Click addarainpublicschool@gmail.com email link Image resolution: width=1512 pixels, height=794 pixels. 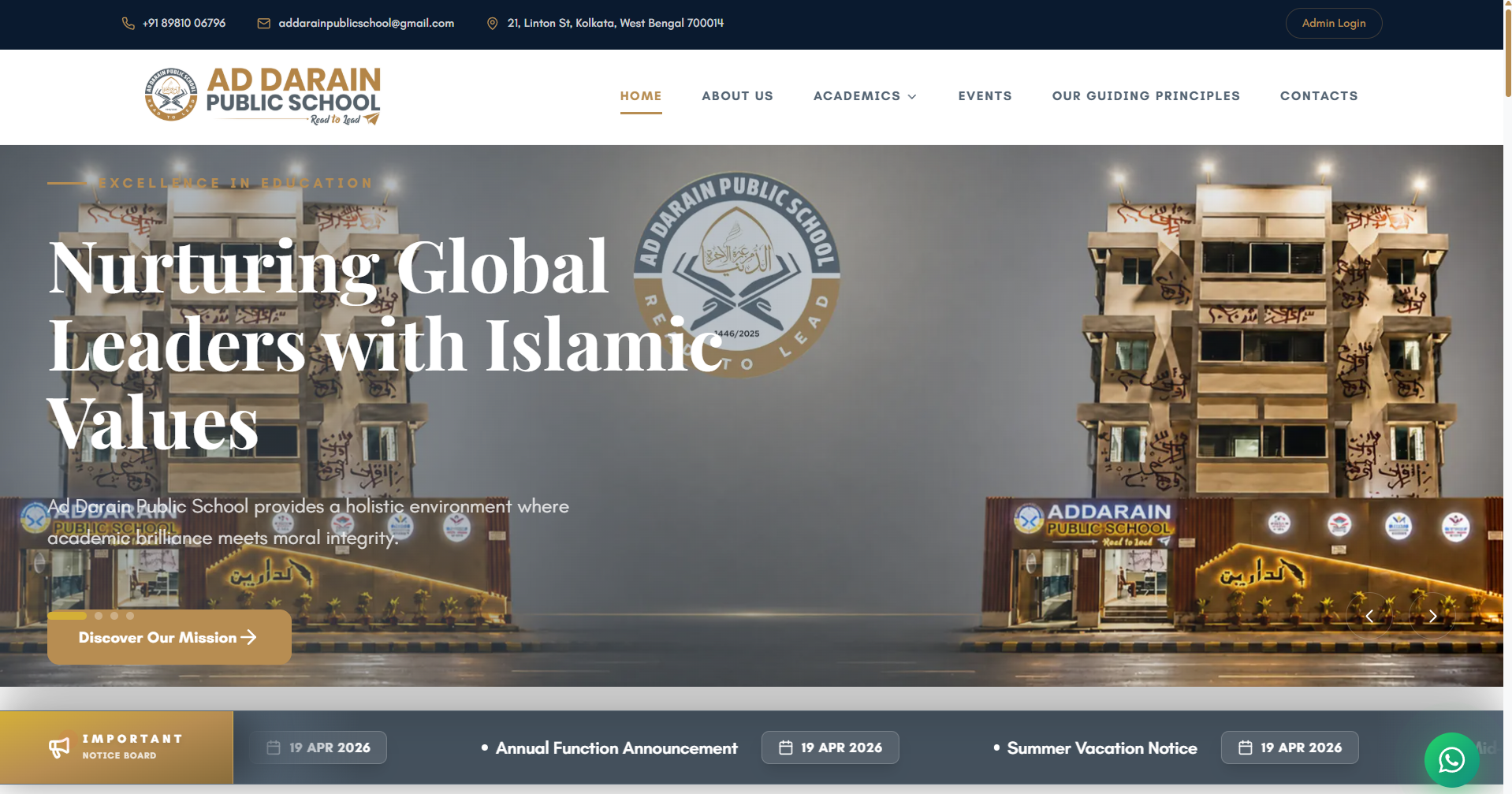click(367, 24)
